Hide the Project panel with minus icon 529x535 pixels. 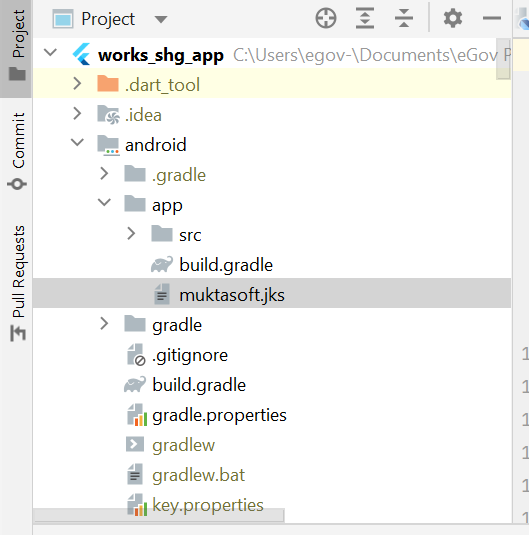(x=491, y=18)
